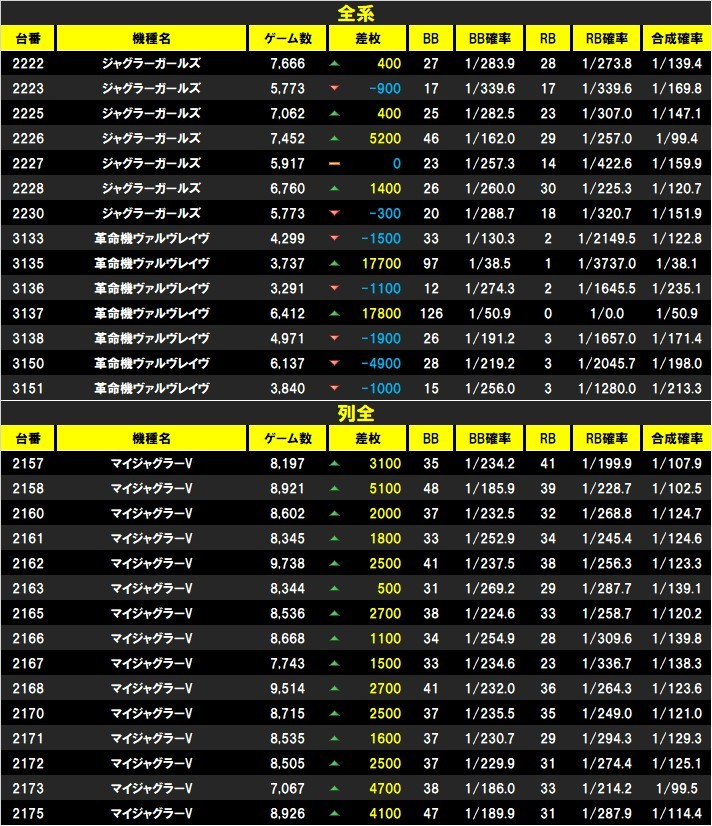Click the BB count 126
The height and width of the screenshot is (826, 712).
tap(431, 313)
